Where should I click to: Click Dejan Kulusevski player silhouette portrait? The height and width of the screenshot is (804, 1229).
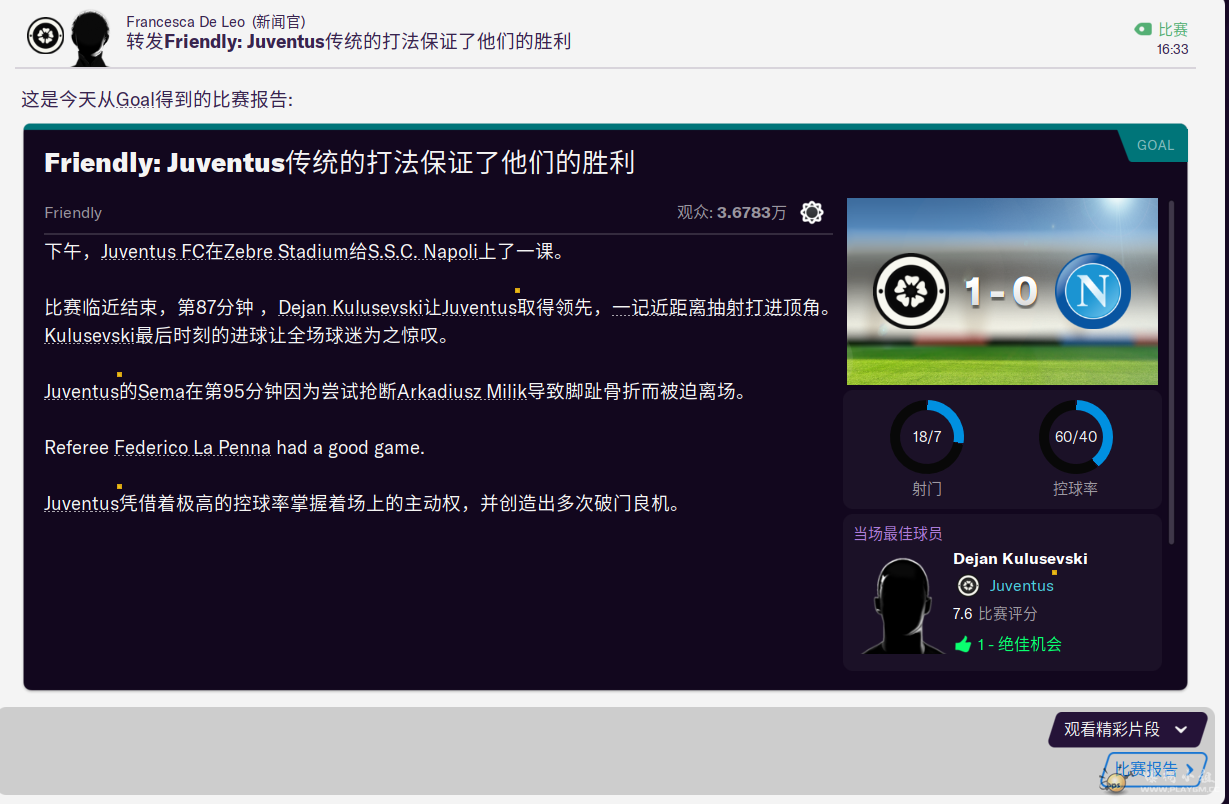pos(904,606)
